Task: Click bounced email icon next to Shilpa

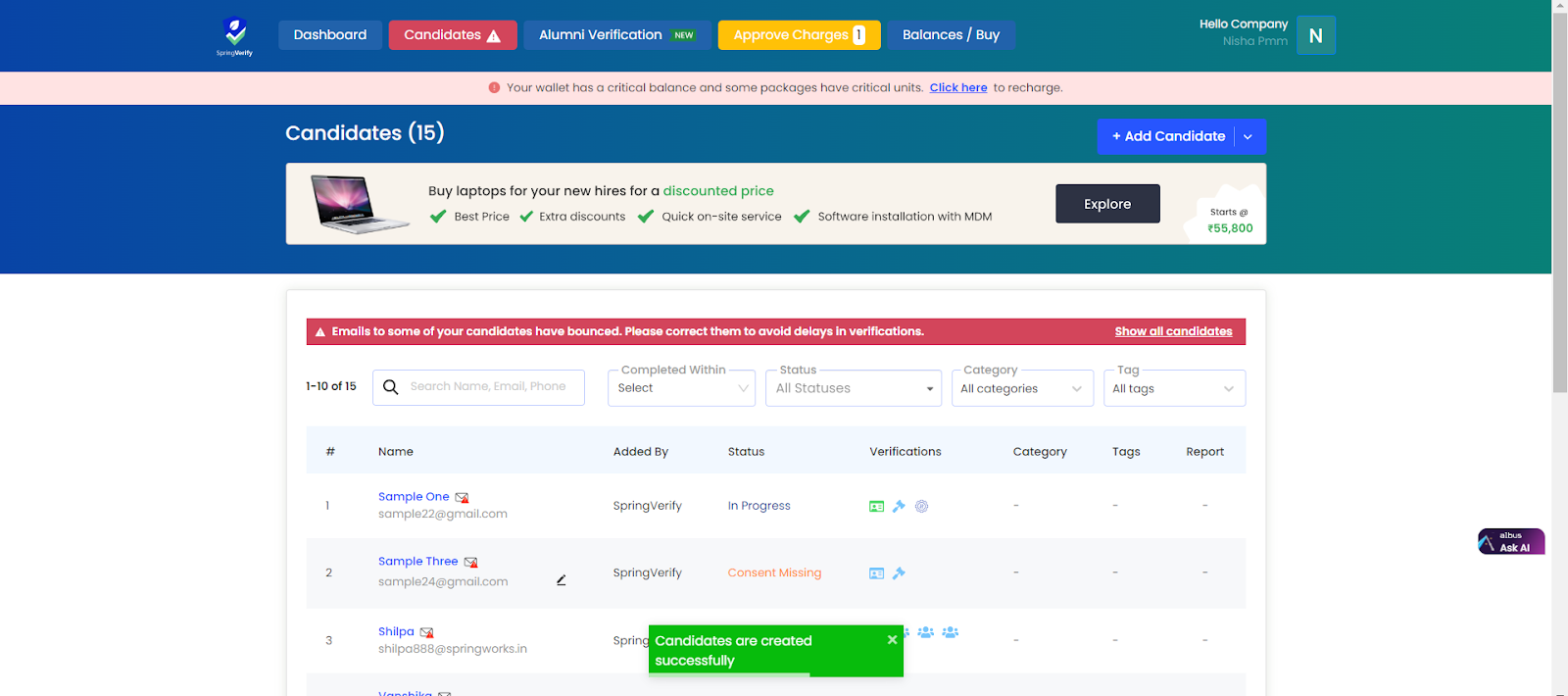Action: coord(426,632)
